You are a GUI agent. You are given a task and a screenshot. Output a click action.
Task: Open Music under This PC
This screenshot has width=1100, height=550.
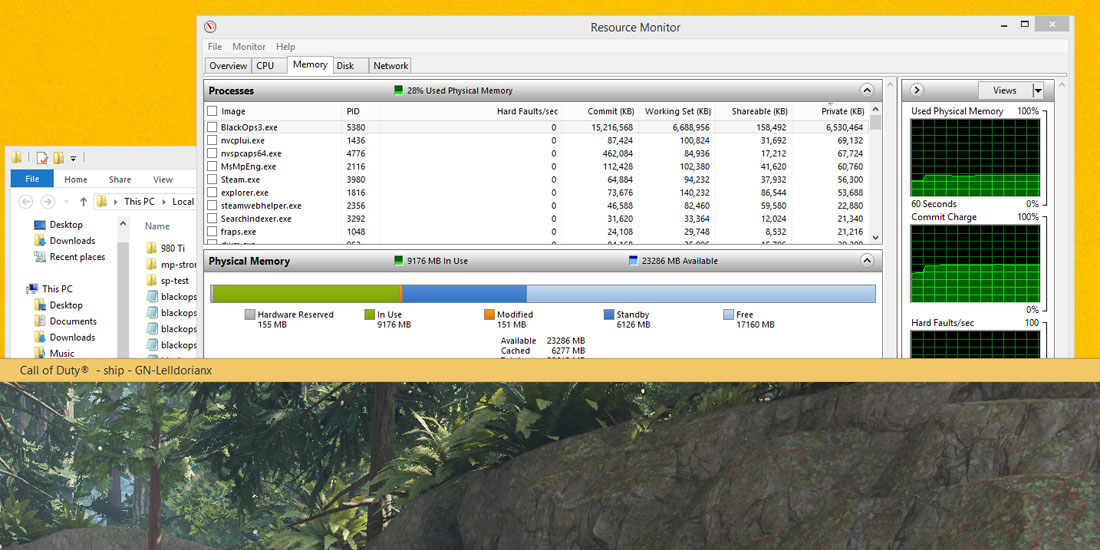point(62,353)
